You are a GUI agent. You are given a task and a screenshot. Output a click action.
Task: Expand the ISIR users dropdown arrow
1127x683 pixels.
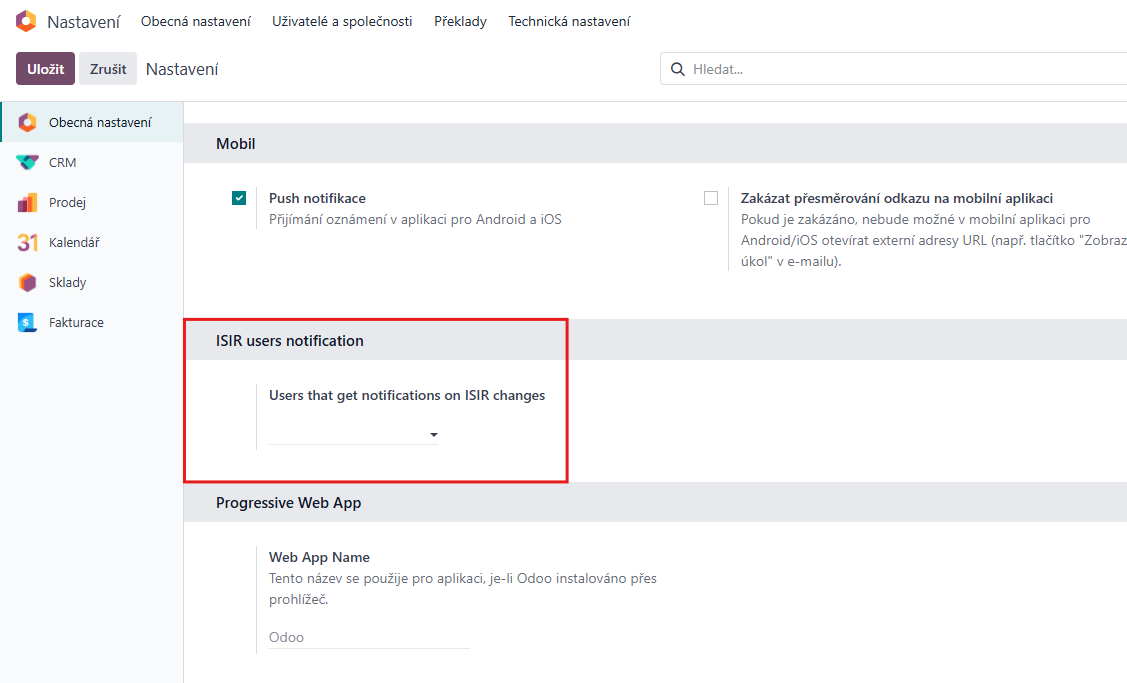[x=433, y=435]
